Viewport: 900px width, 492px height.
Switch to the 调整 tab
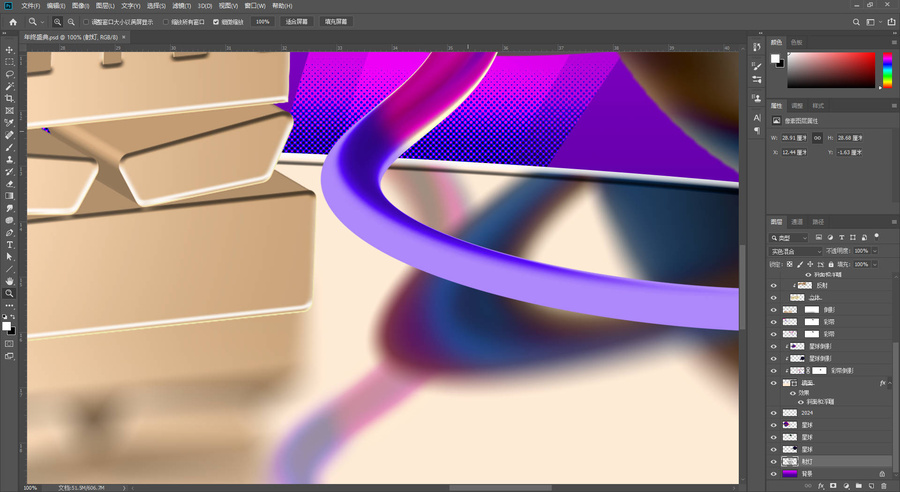(x=797, y=106)
